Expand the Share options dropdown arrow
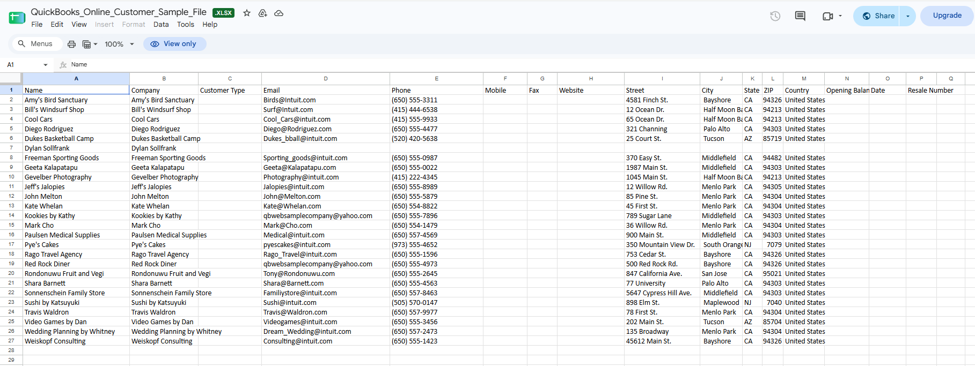 [908, 16]
